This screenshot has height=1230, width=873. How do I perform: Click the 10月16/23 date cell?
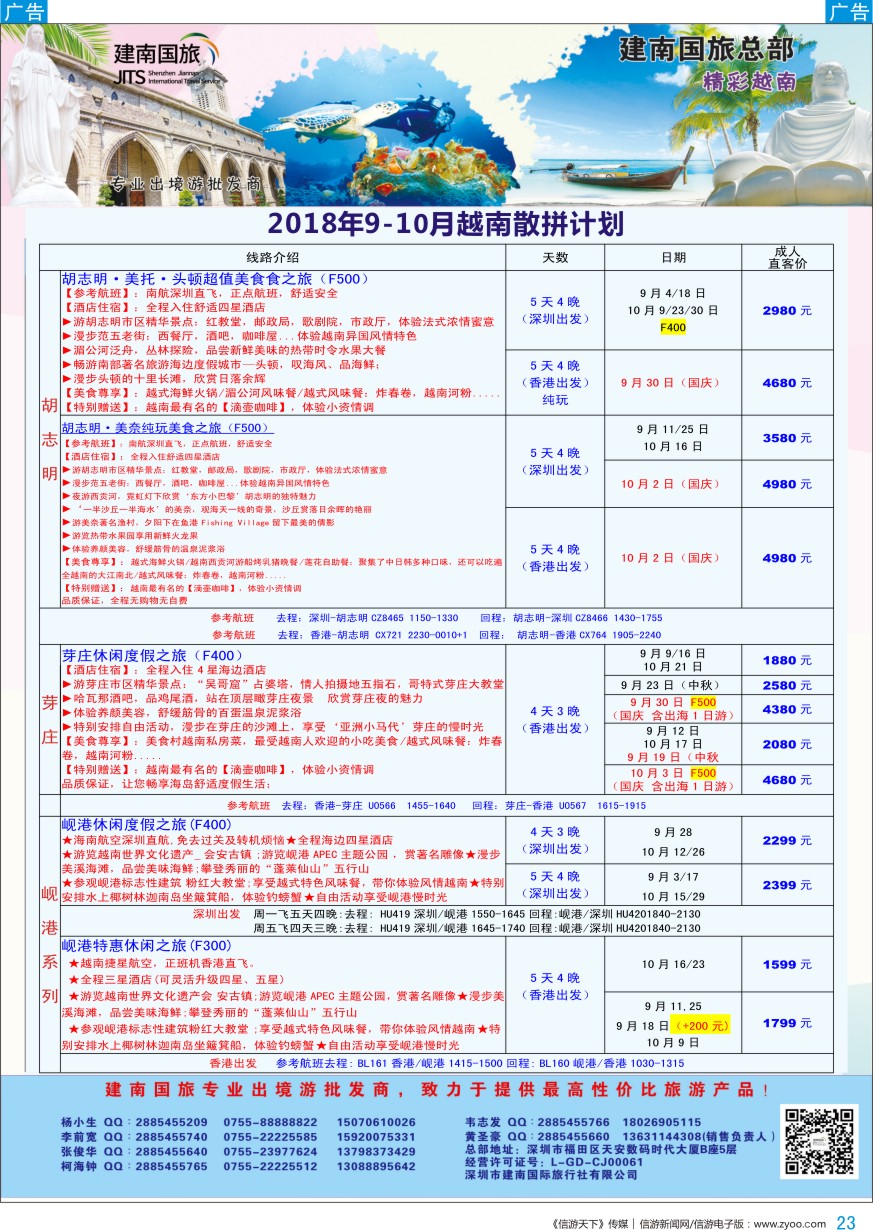pyautogui.click(x=673, y=964)
